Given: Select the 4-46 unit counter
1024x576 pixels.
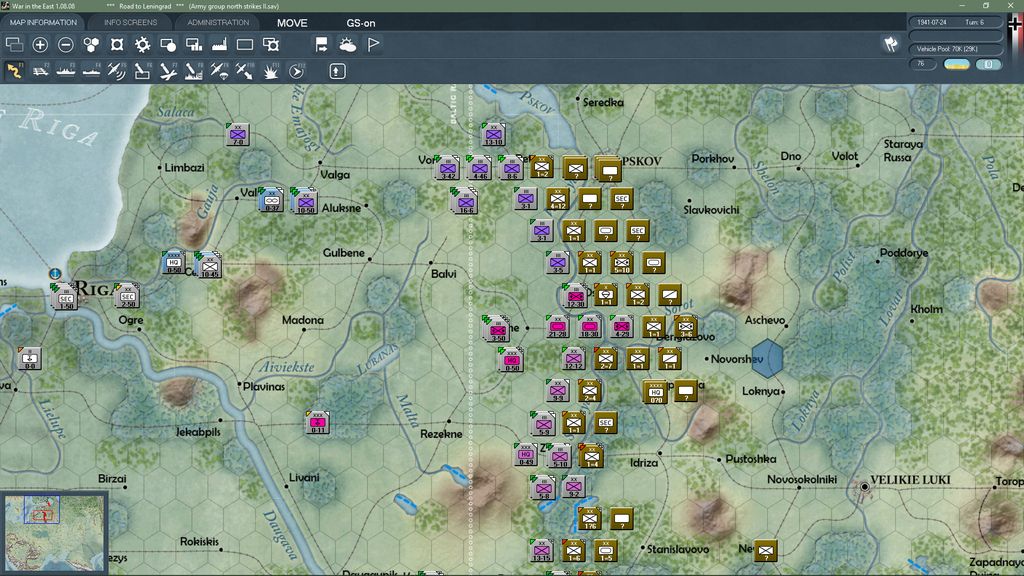Looking at the screenshot, I should pos(479,168).
